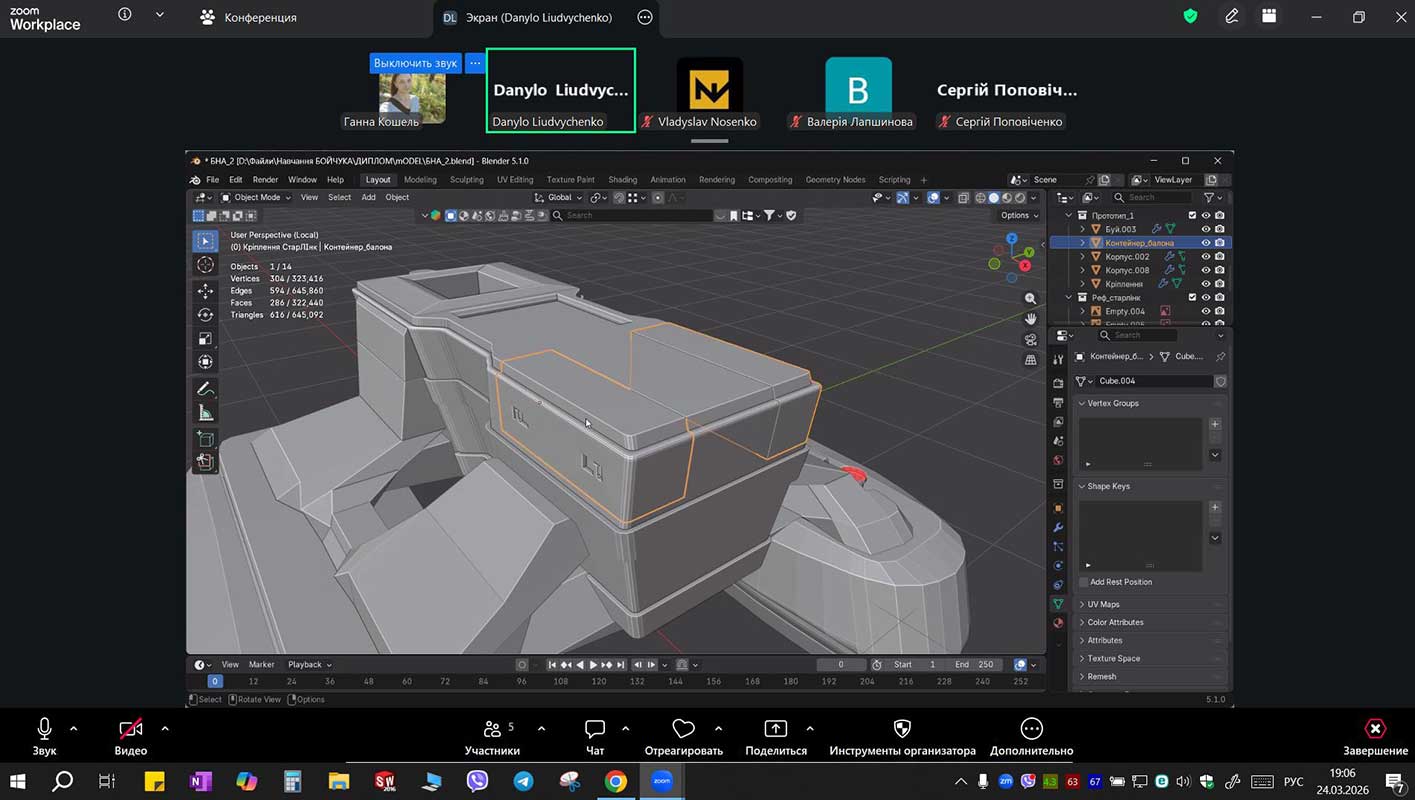Switch to the Modeling workspace tab
This screenshot has height=800, width=1415.
[x=420, y=180]
